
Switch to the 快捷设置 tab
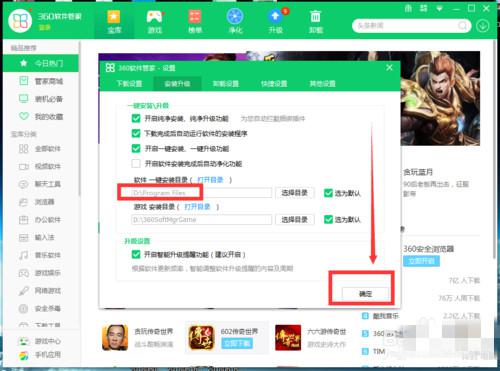(x=274, y=84)
